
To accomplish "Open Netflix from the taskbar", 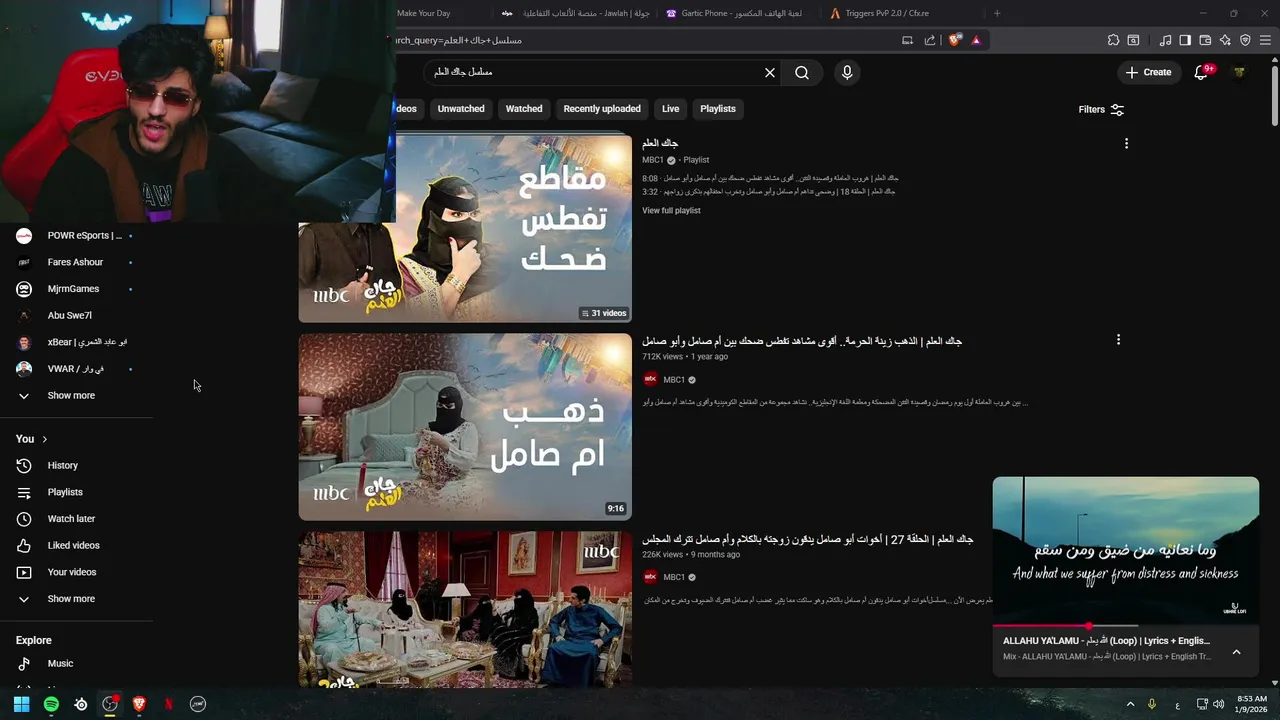I will point(168,704).
